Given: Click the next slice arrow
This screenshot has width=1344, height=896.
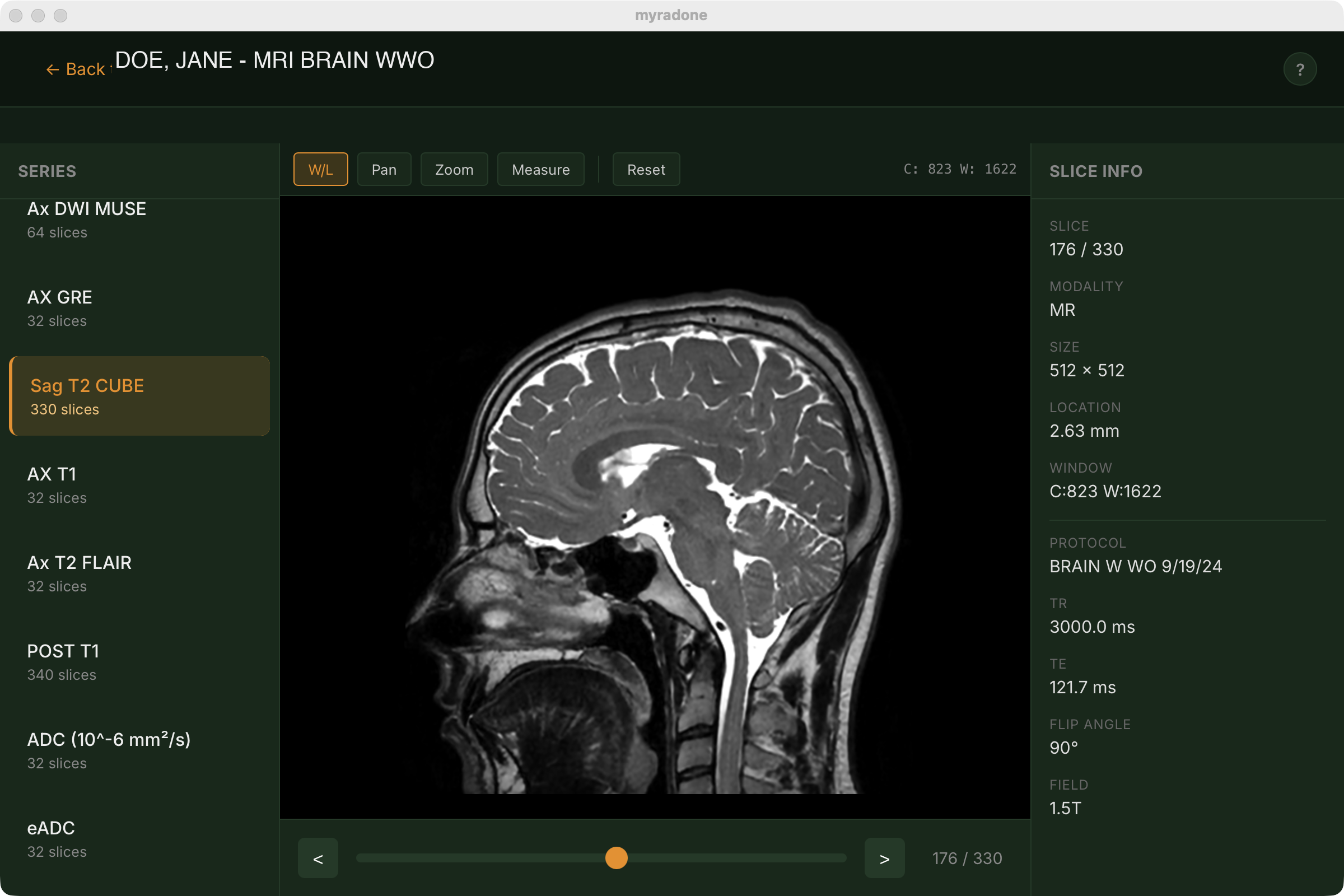Looking at the screenshot, I should click(x=884, y=858).
